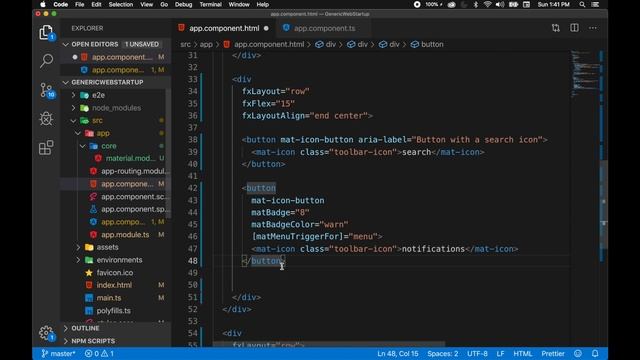Viewport: 640px width, 360px height.
Task: Open the Explorer view in activity bar
Action: [46, 32]
